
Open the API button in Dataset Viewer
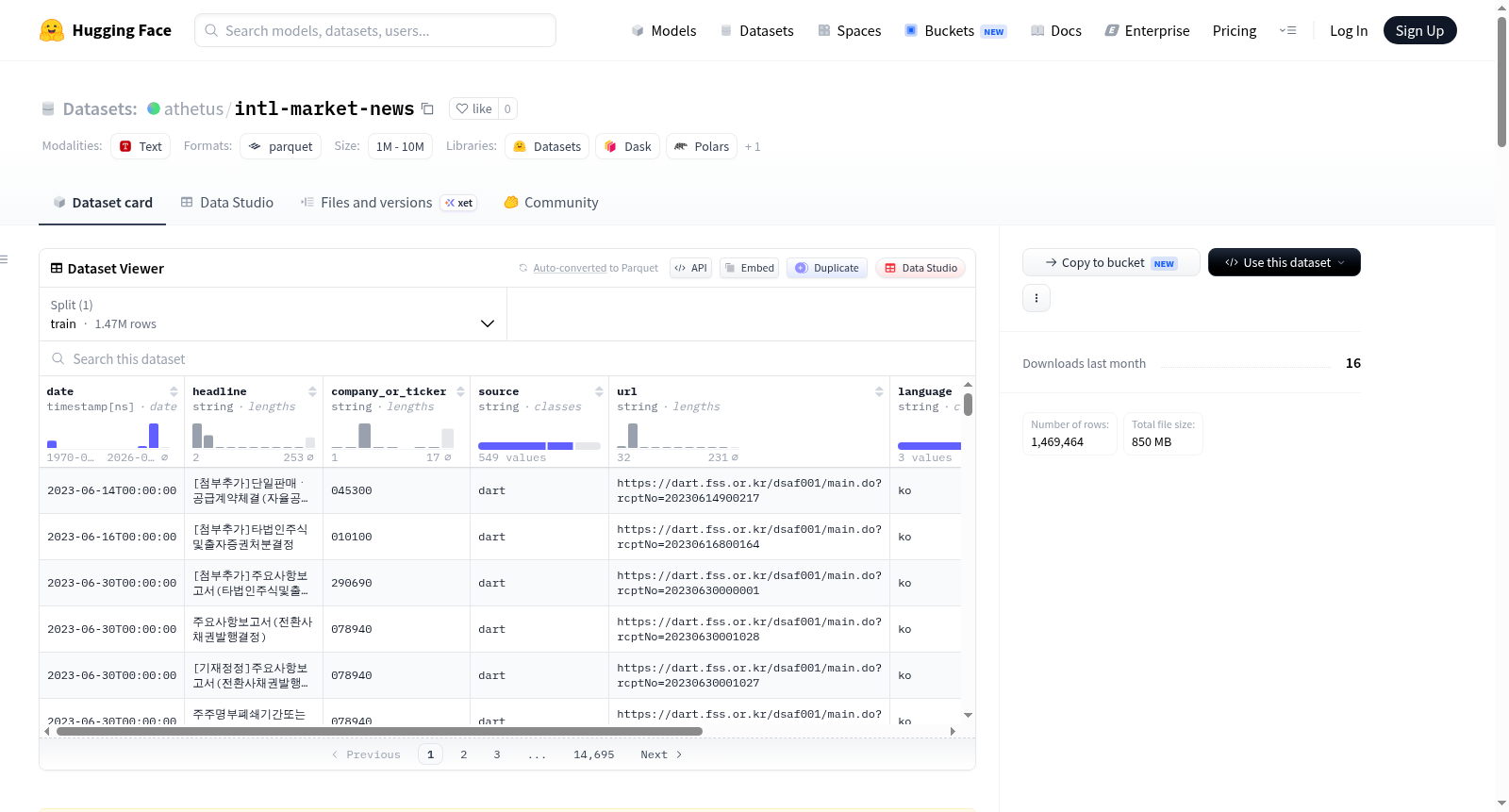pos(690,268)
